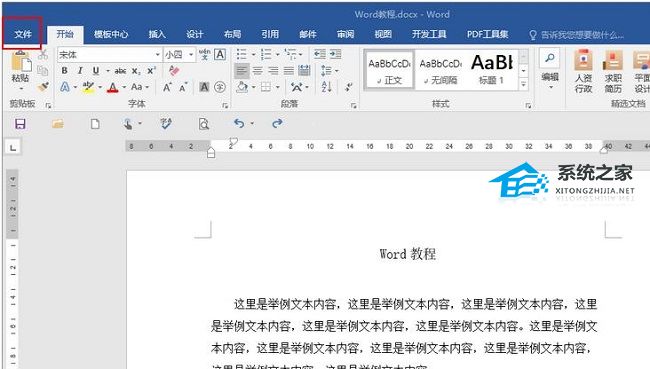Select the 正文 style

389,70
